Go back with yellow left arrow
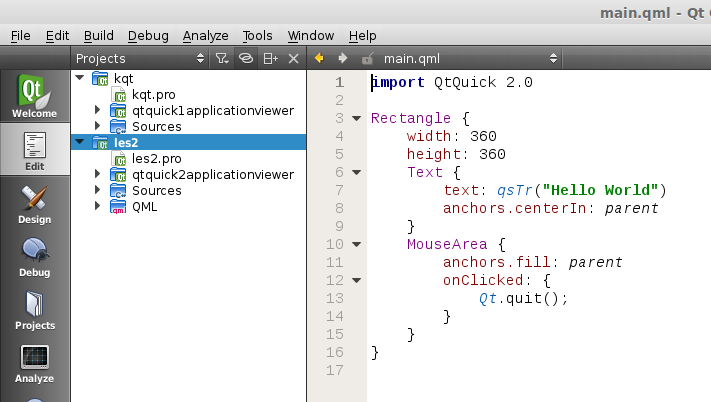 [320, 59]
